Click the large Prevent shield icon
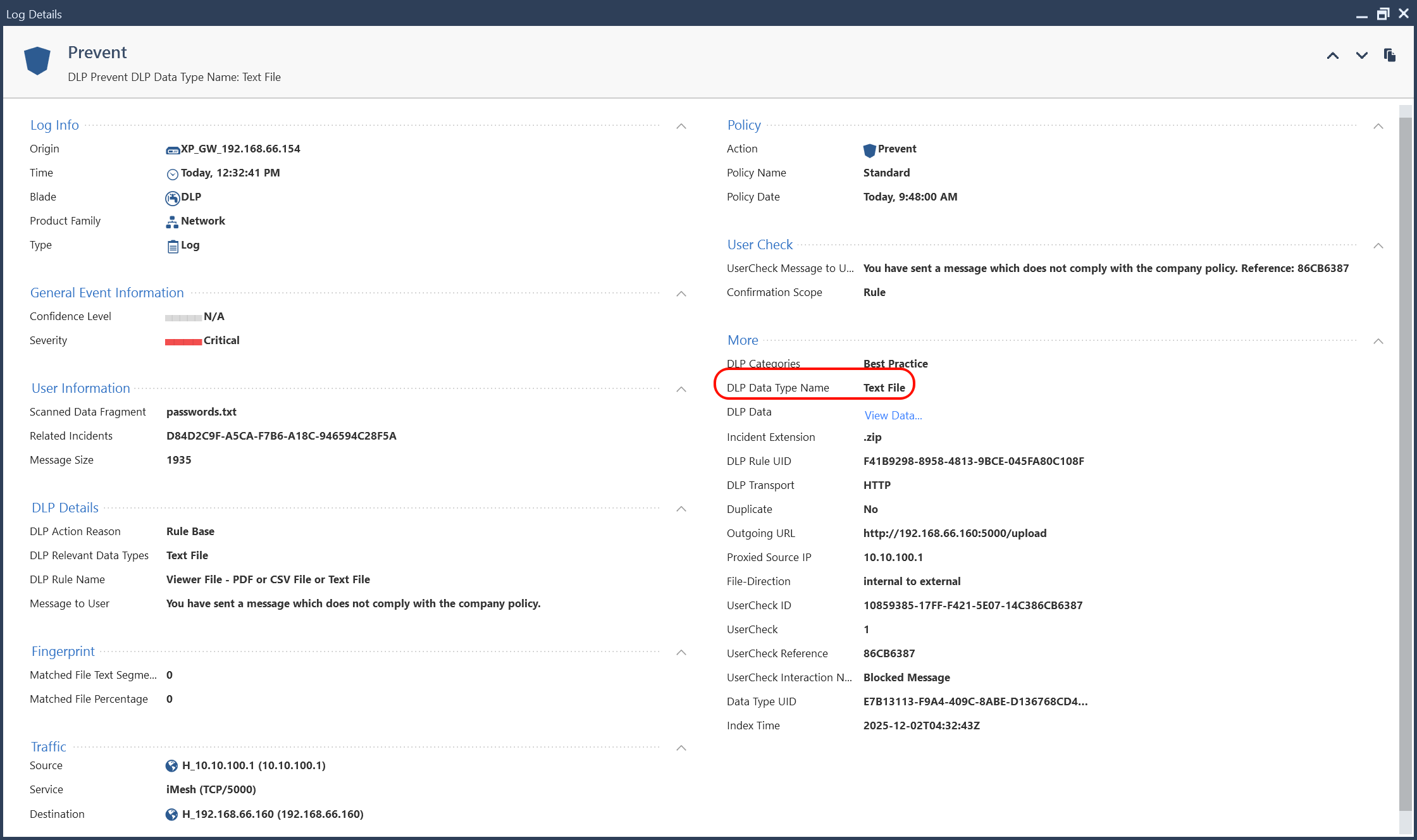The image size is (1417, 840). 37,61
